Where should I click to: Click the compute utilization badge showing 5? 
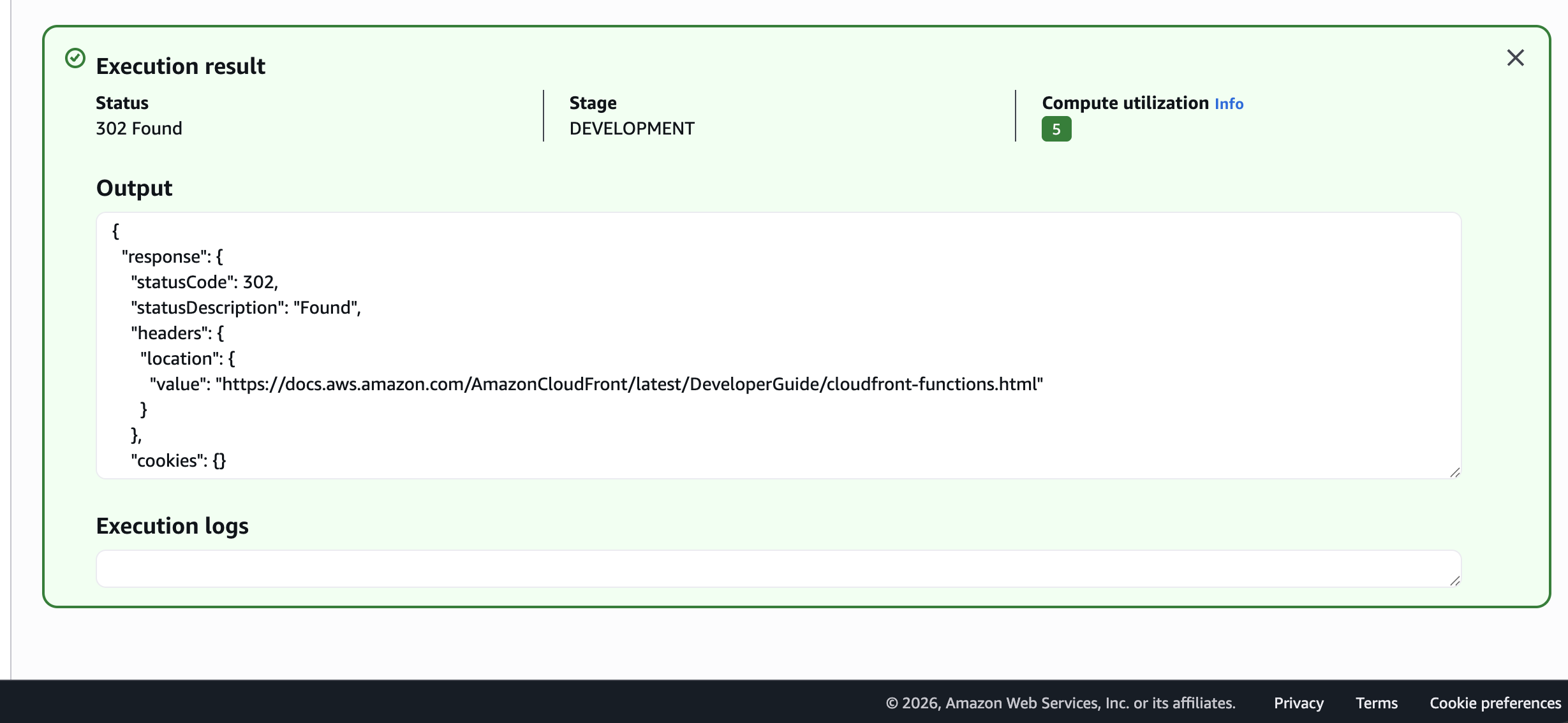1056,129
